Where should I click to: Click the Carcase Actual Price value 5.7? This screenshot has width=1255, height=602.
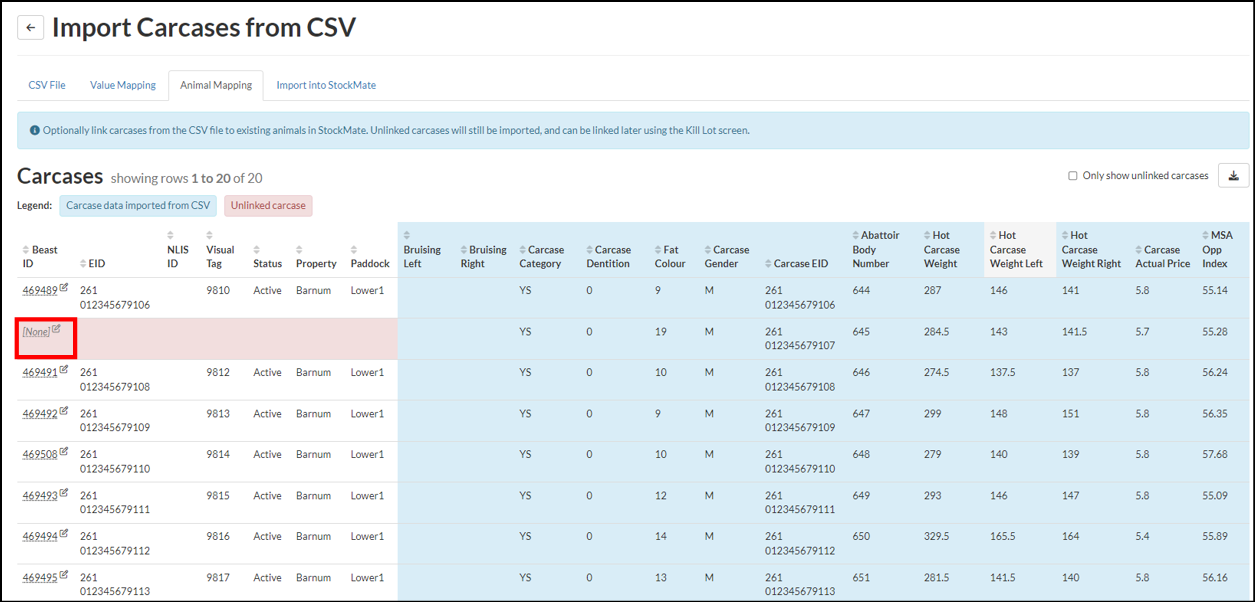[x=1143, y=332]
